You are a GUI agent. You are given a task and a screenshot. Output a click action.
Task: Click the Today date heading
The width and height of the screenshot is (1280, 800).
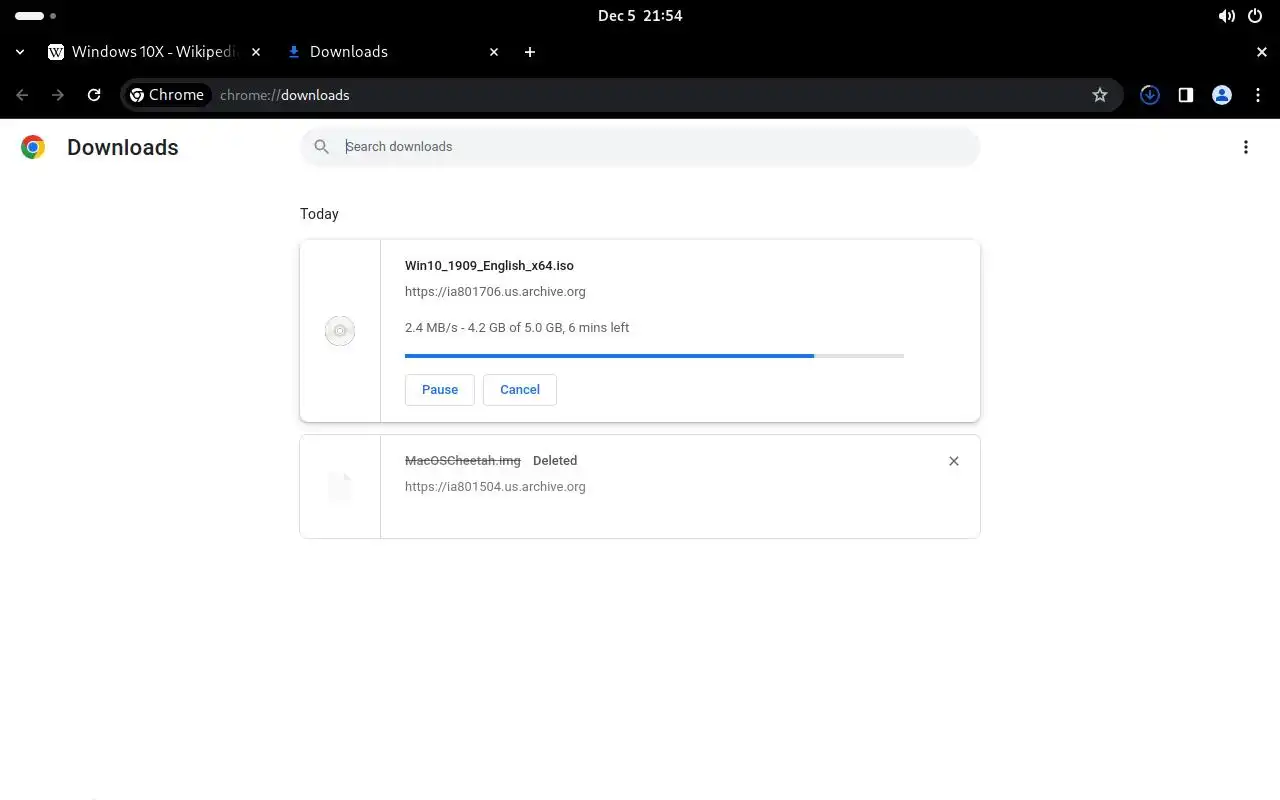pos(319,214)
